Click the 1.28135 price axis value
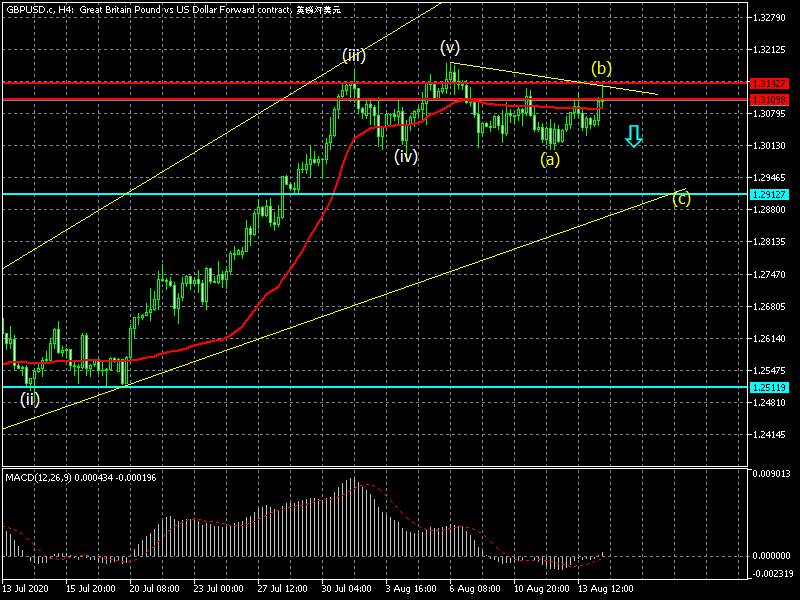 coord(769,242)
